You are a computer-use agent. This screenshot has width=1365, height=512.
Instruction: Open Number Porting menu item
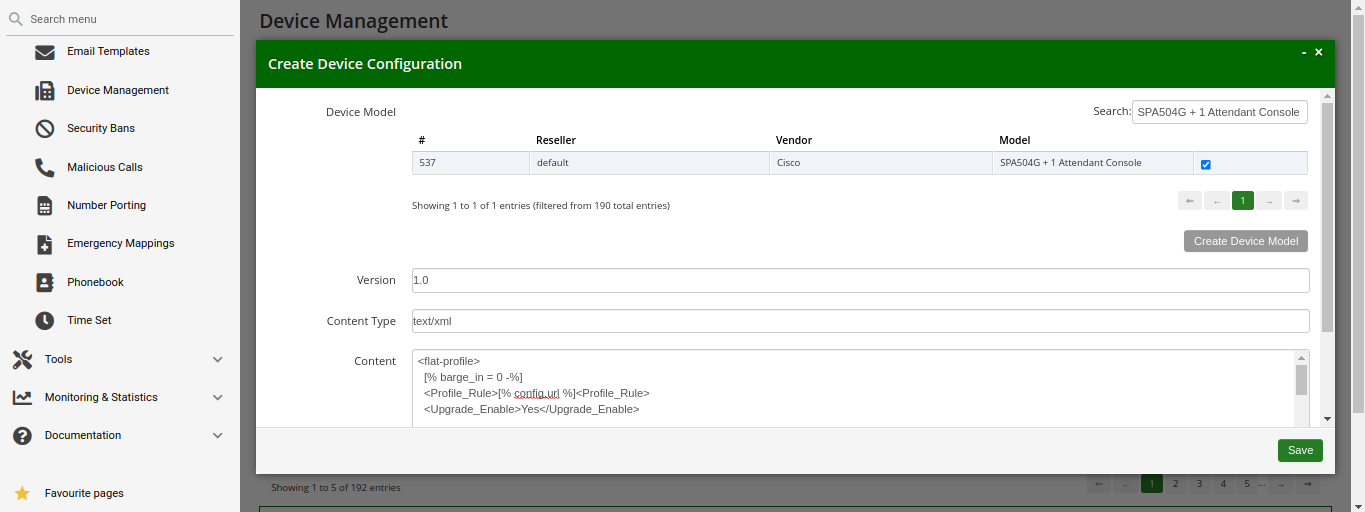click(x=106, y=206)
